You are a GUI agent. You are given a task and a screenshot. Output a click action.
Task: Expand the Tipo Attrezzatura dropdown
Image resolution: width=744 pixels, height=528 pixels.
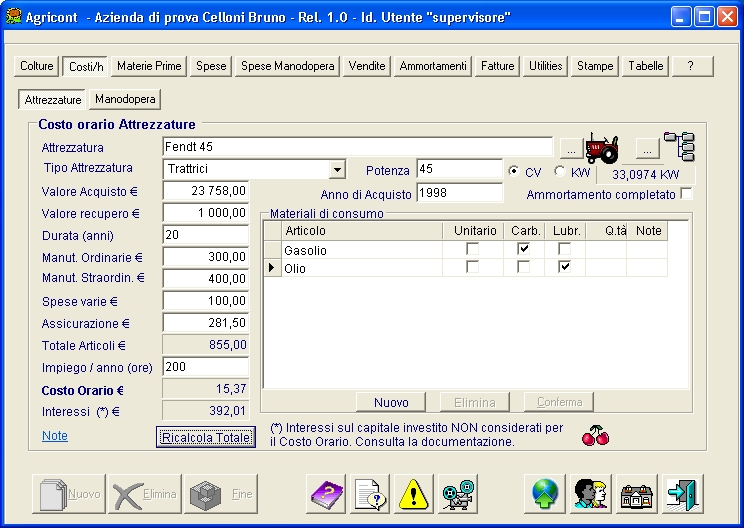point(337,170)
